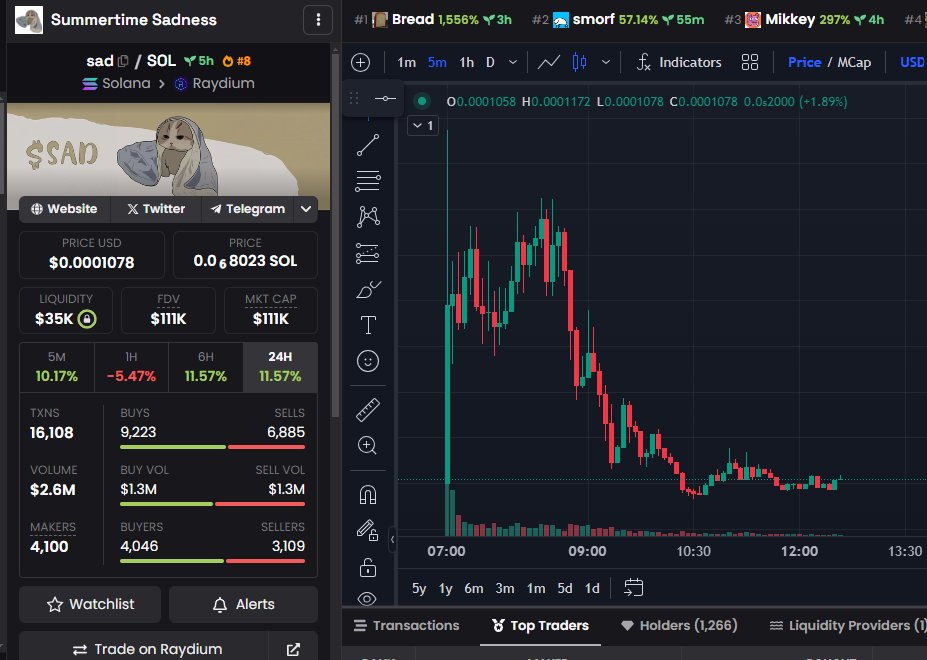Click the Buy Vol versus Sell Vol bar
Image resolution: width=927 pixels, height=660 pixels.
[x=213, y=504]
